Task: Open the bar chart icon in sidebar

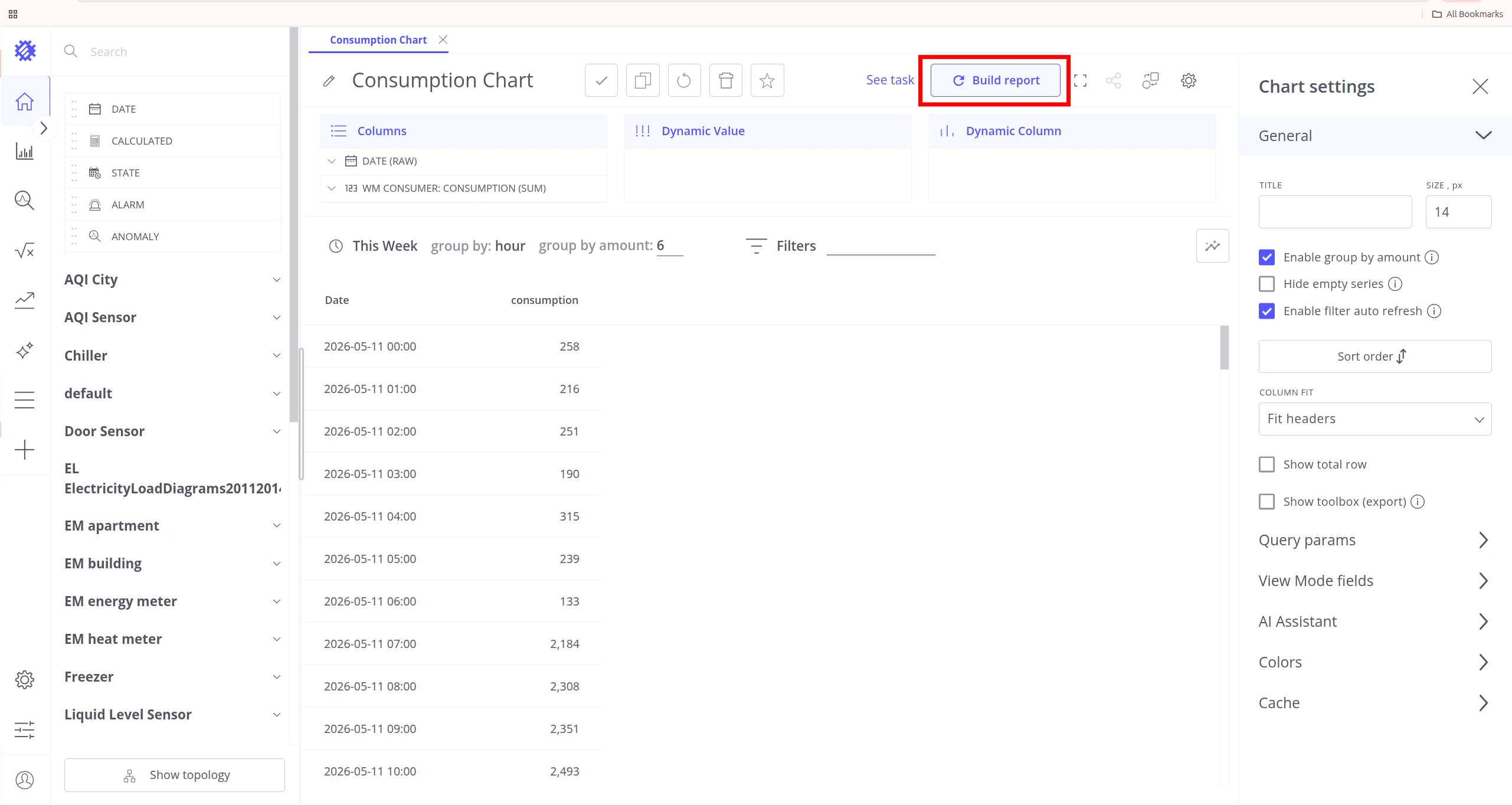Action: (x=24, y=151)
